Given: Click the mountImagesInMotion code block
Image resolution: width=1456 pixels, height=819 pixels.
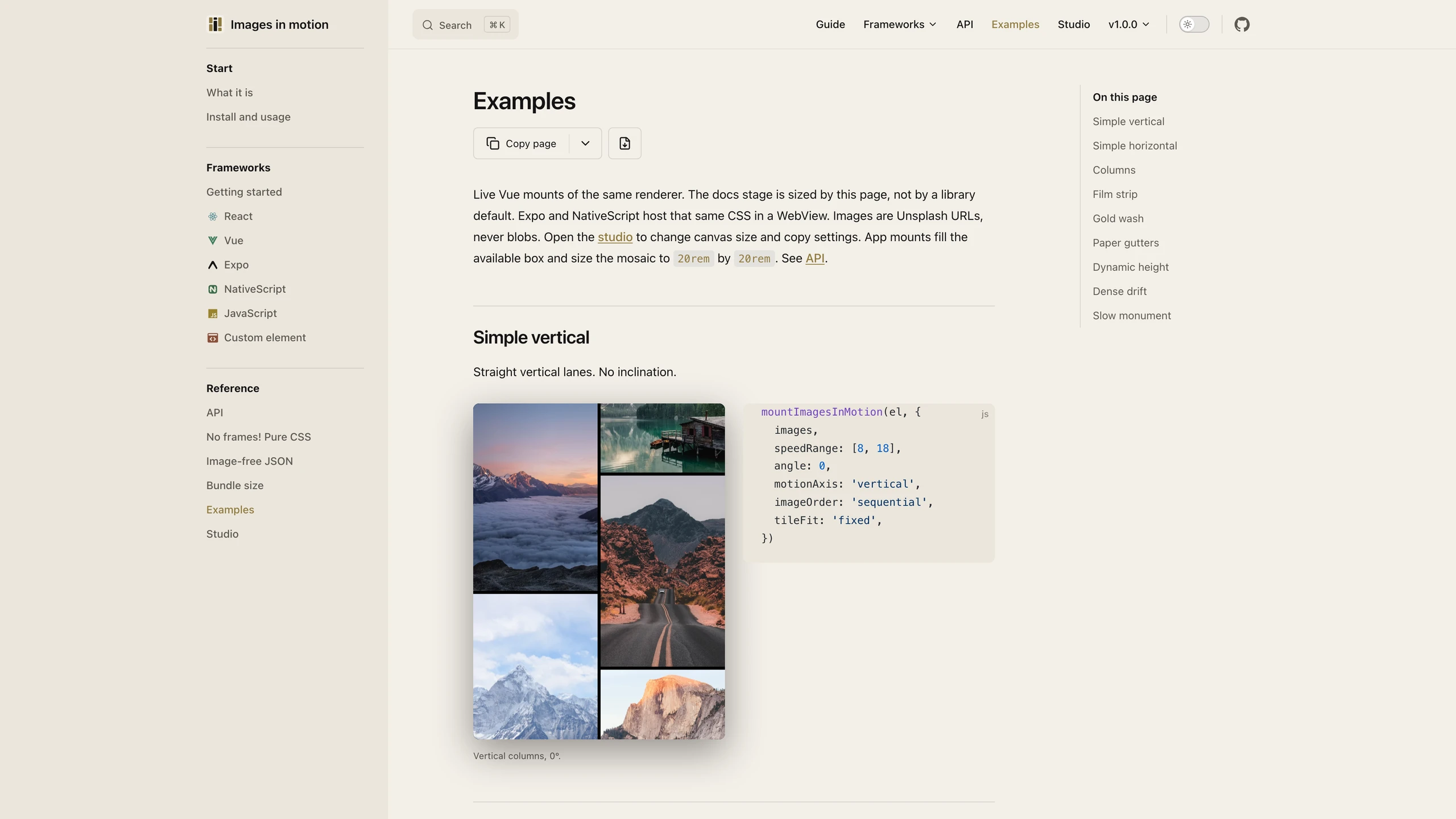Looking at the screenshot, I should pyautogui.click(x=868, y=483).
